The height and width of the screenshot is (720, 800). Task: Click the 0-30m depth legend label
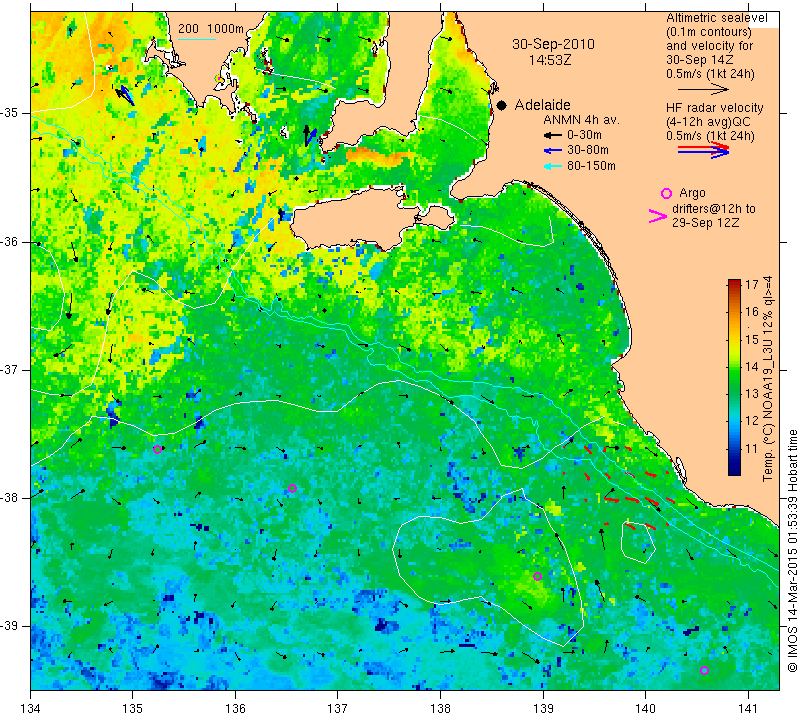click(x=584, y=135)
